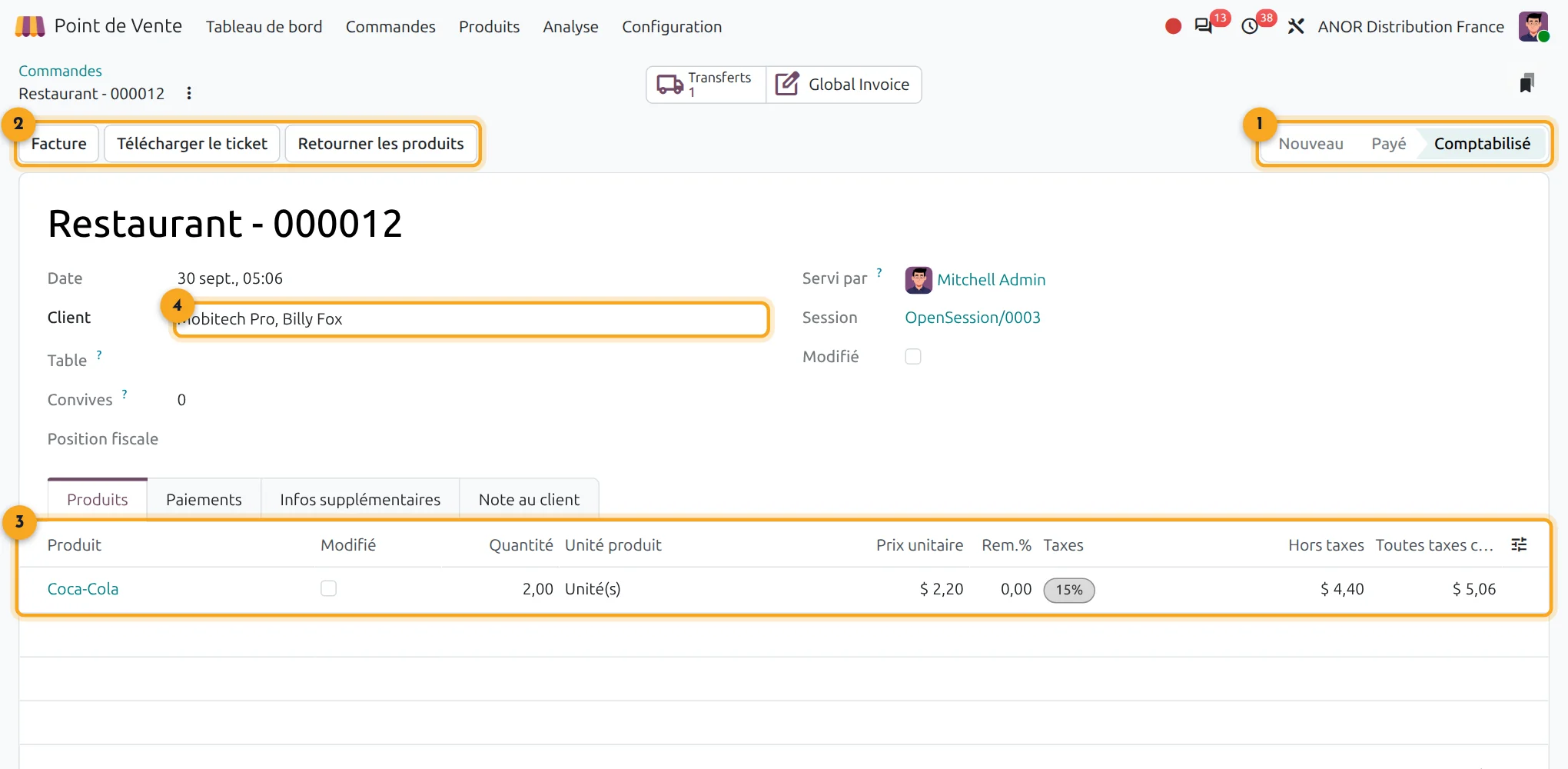Click the Global Invoice button
The width and height of the screenshot is (1568, 769).
[844, 85]
